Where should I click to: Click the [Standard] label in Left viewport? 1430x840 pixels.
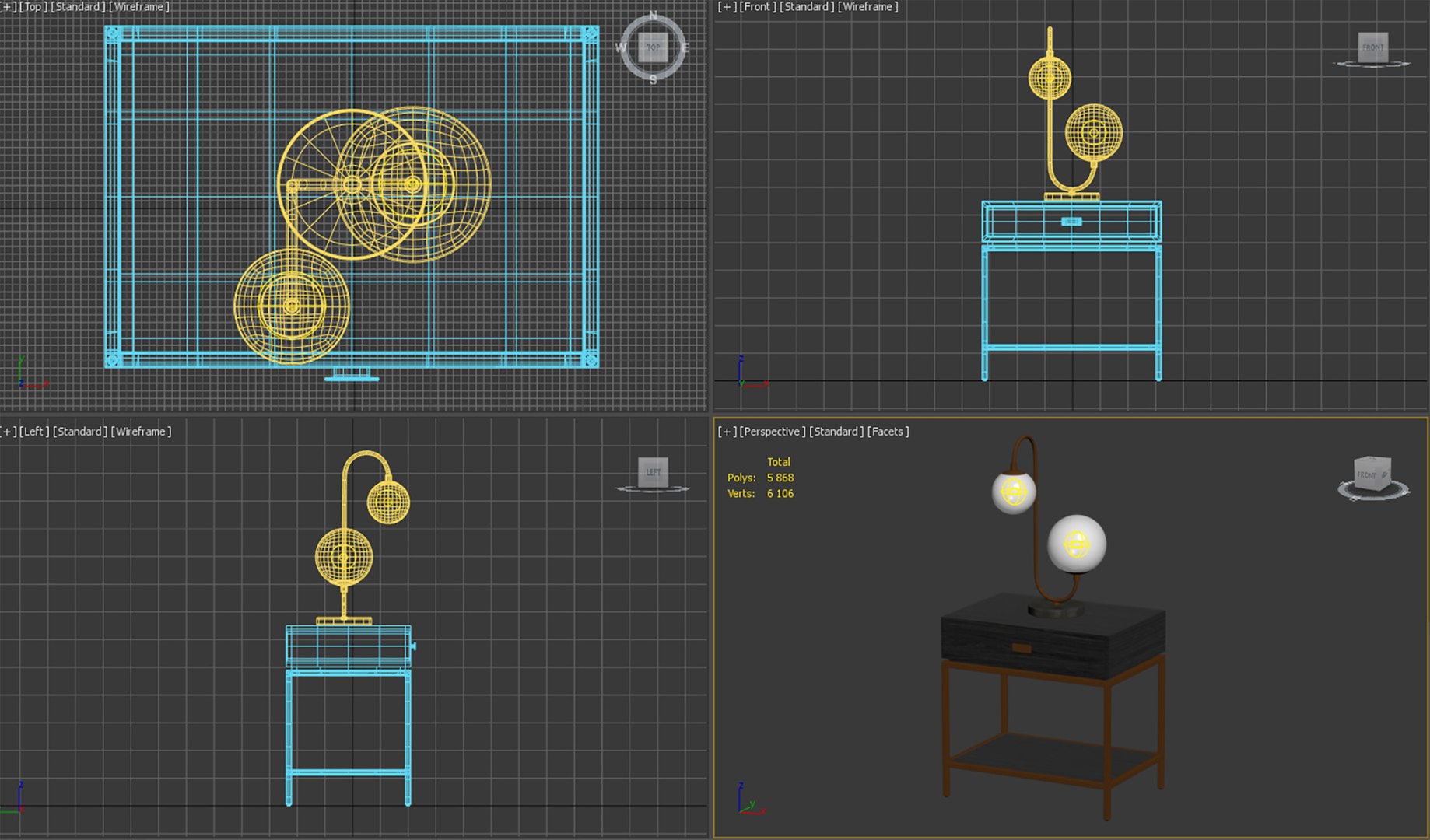click(x=80, y=431)
